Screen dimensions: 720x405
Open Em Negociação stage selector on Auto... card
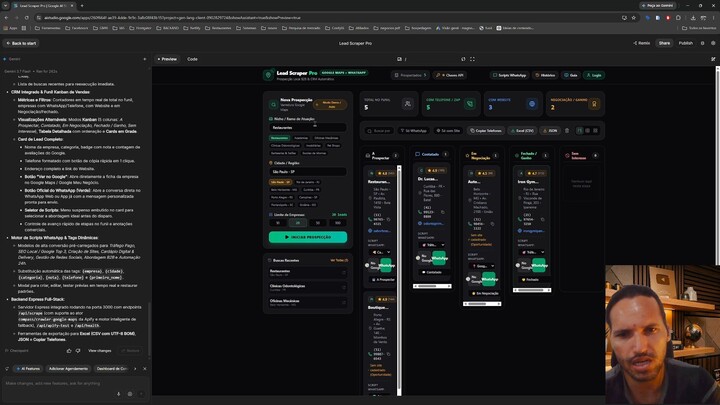(x=484, y=293)
